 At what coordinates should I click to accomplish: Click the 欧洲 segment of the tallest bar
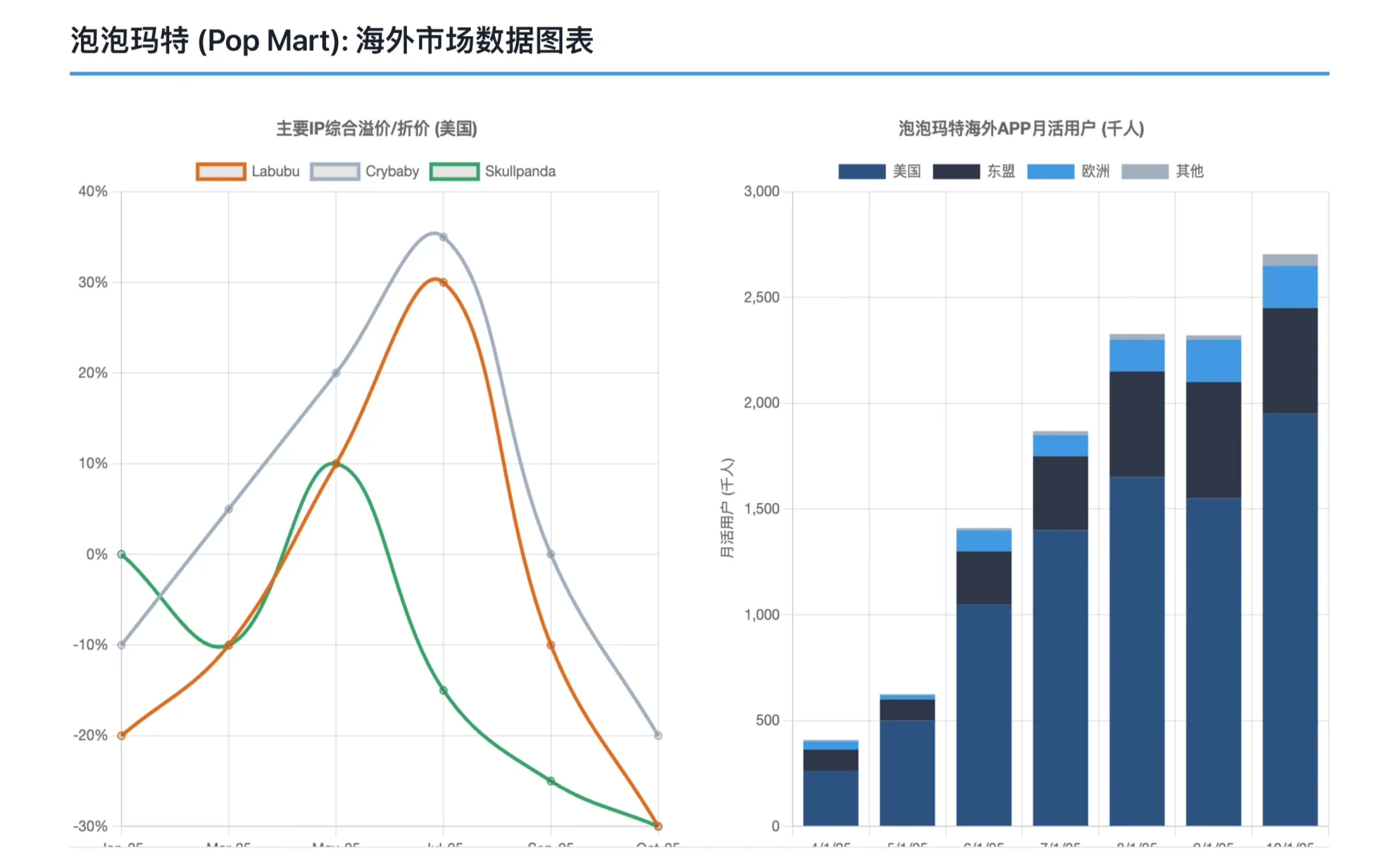(x=1289, y=287)
